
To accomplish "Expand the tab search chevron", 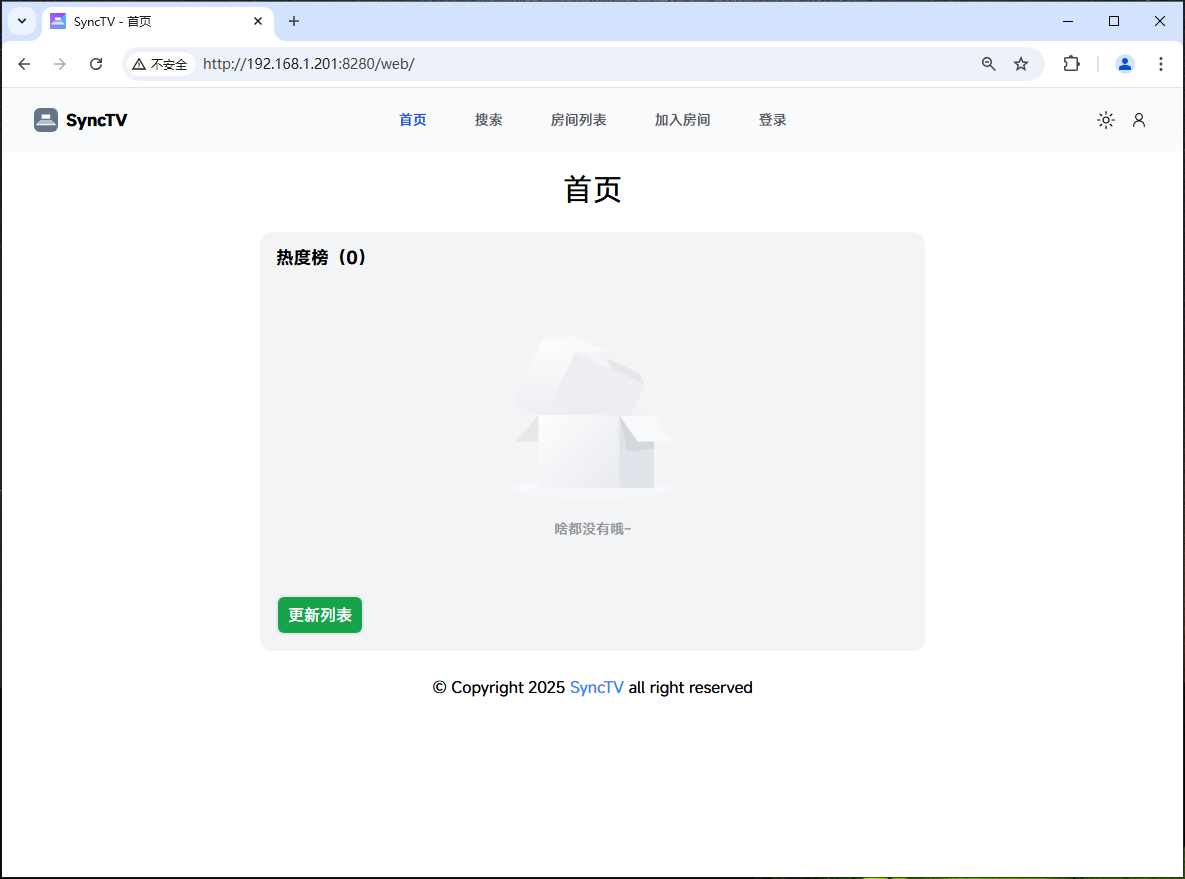I will click(x=21, y=21).
